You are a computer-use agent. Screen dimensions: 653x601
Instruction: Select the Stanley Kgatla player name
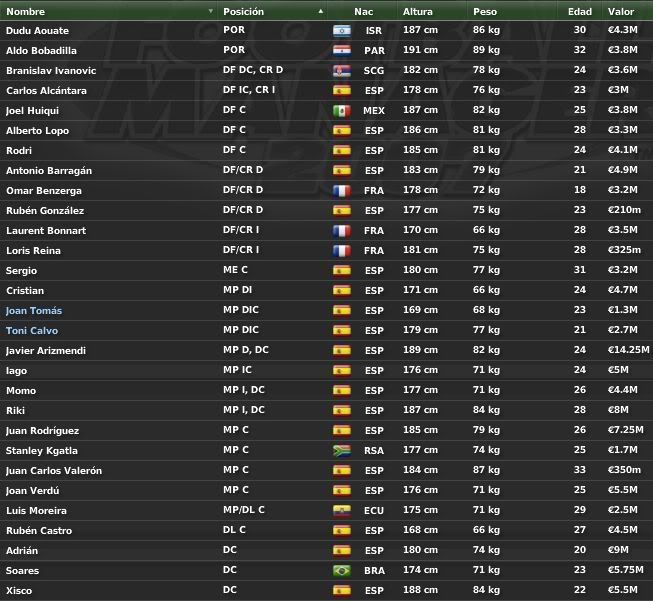(x=42, y=451)
